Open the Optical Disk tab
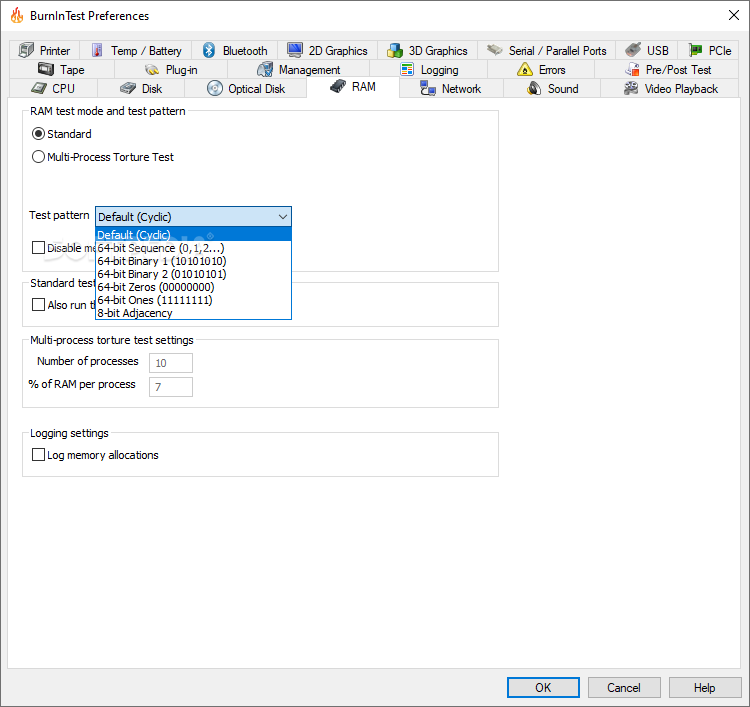This screenshot has width=750, height=707. pyautogui.click(x=245, y=88)
